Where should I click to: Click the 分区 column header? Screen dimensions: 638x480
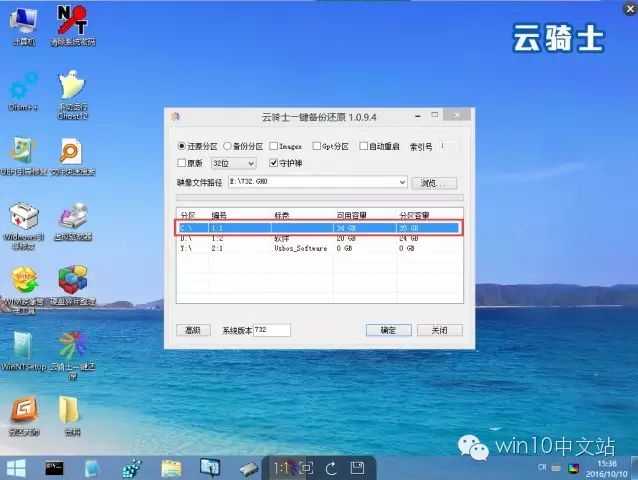[x=188, y=215]
